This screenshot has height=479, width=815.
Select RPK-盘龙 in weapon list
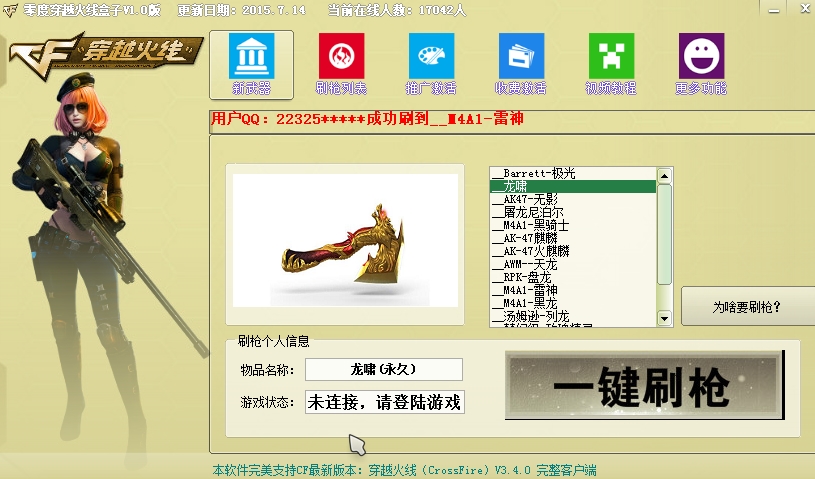click(573, 277)
